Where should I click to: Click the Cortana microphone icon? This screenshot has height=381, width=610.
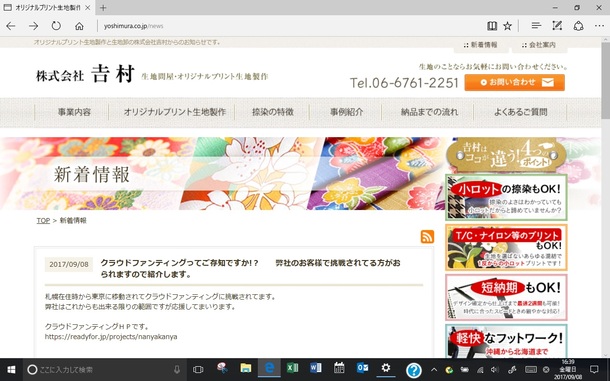[177, 369]
